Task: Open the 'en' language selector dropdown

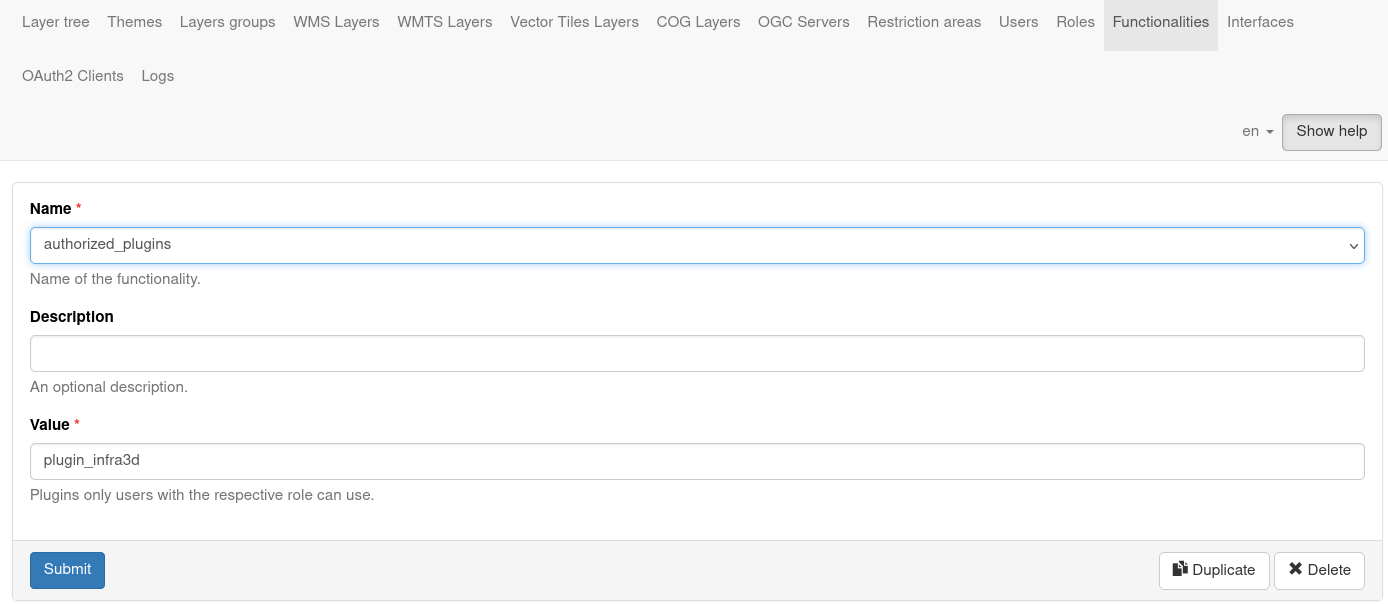Action: click(x=1256, y=131)
